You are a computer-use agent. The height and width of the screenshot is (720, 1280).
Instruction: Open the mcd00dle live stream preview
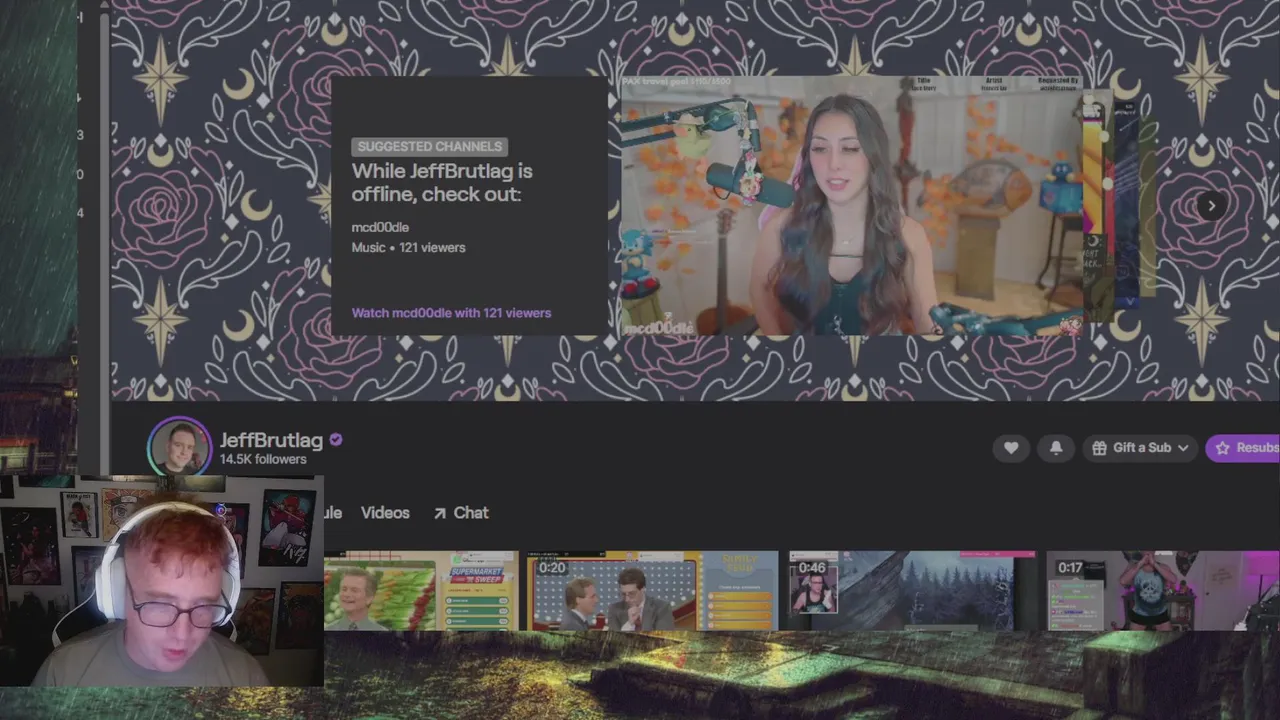[852, 206]
